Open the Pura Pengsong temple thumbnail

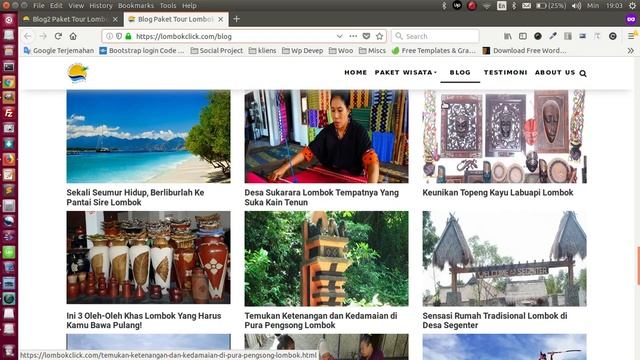tap(327, 259)
